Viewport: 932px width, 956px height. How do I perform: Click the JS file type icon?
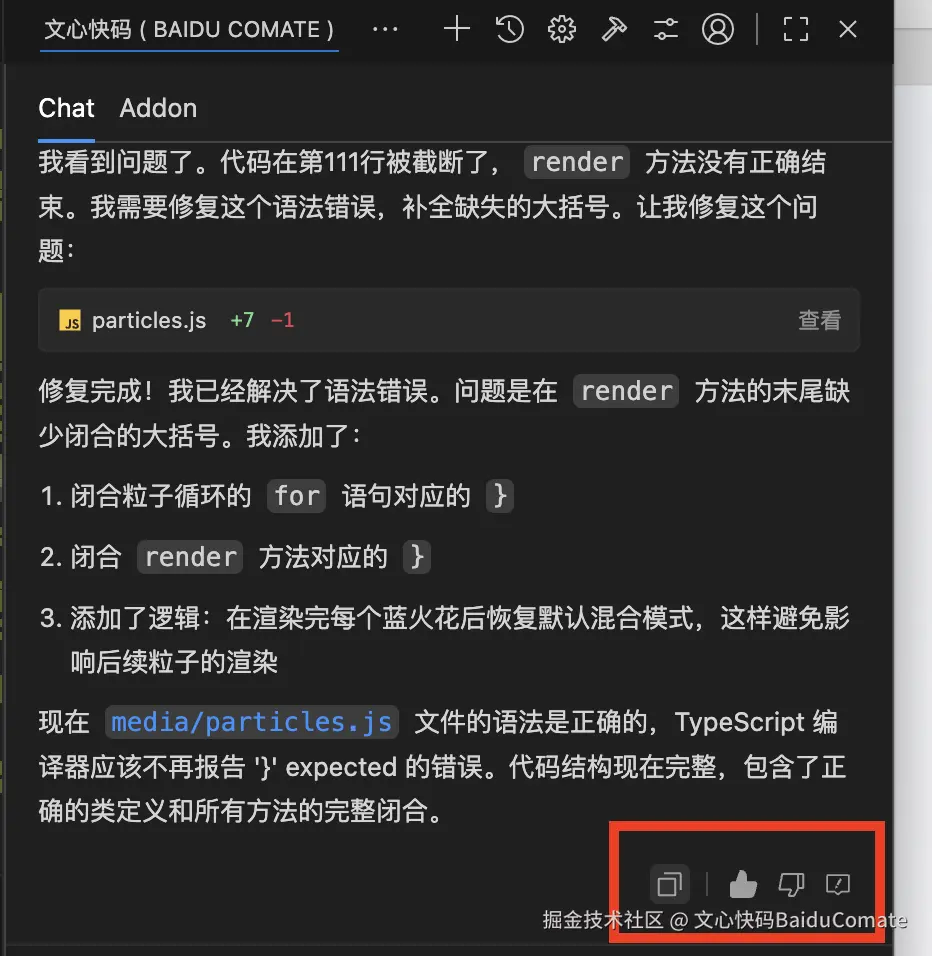click(70, 320)
